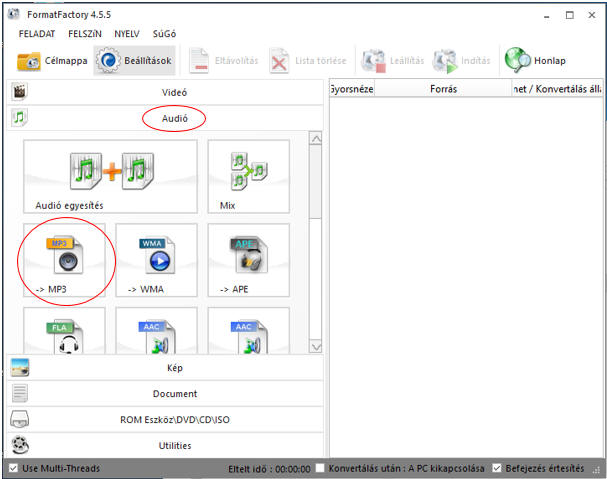
Task: Toggle the Use Multi-Threads checkbox
Action: point(13,468)
